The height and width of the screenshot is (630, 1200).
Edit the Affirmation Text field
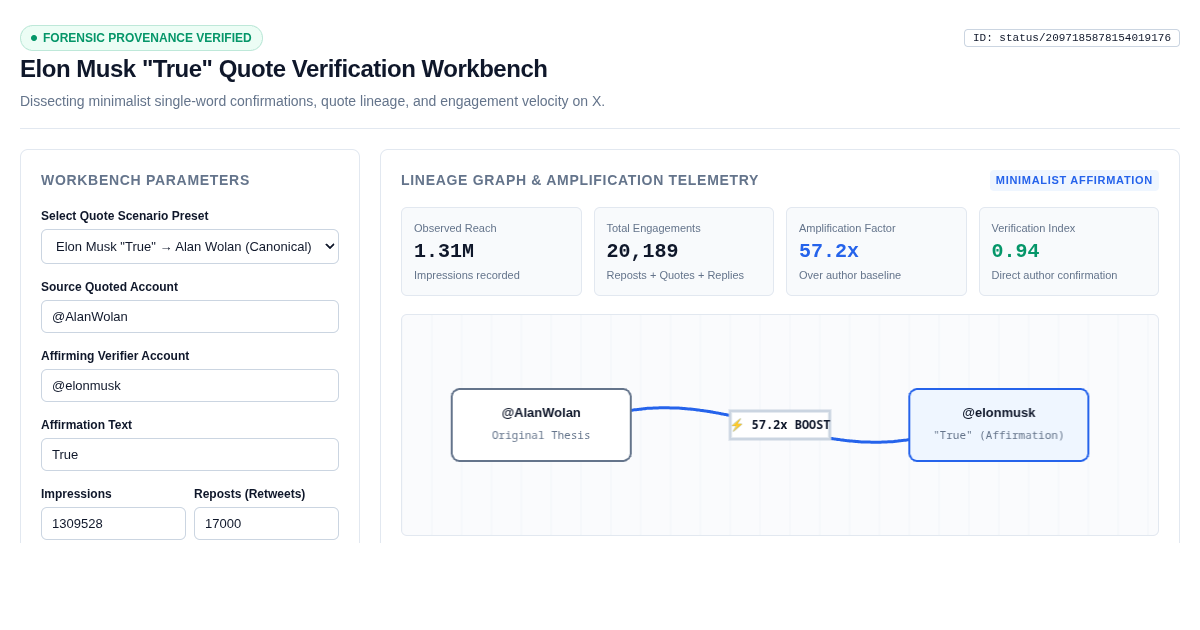point(190,454)
